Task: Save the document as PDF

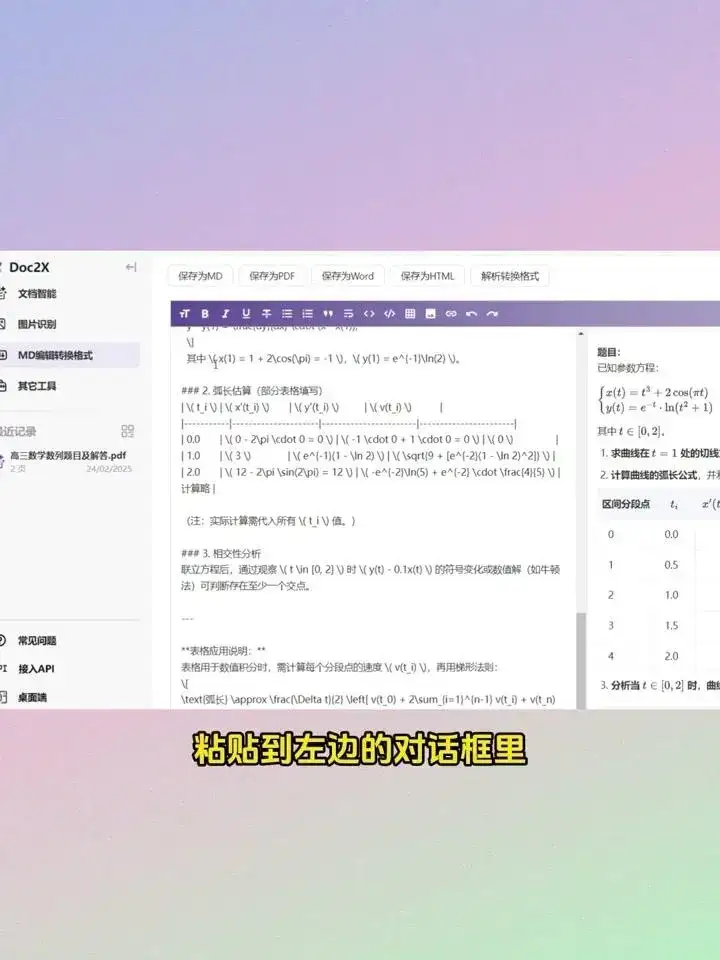Action: click(272, 276)
